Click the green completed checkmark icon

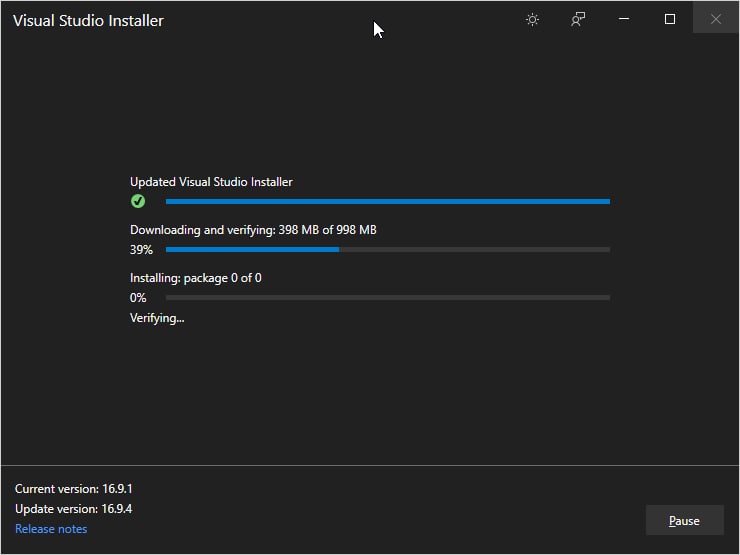pyautogui.click(x=138, y=201)
